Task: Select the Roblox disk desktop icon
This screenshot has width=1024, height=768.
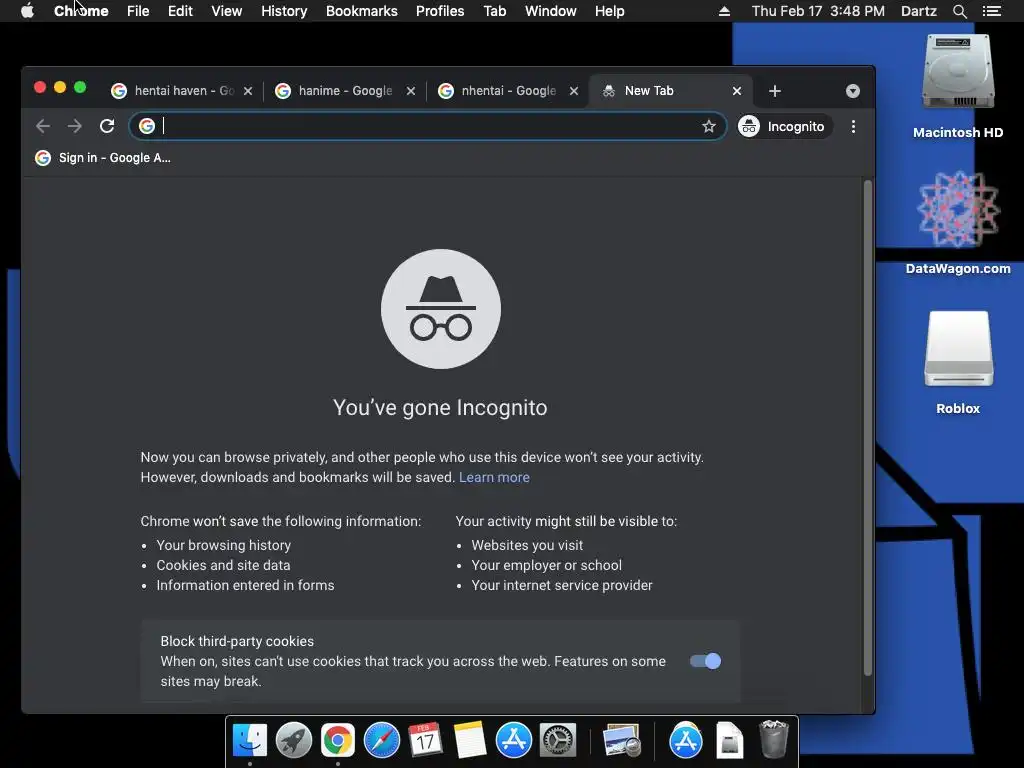Action: click(958, 362)
